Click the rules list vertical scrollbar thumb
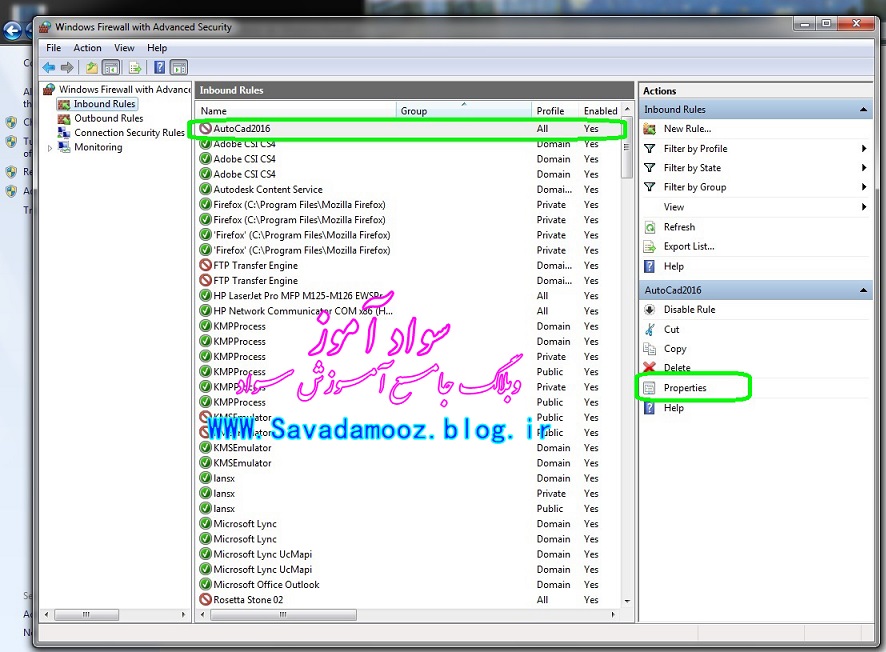Screen dimensions: 886x652 (x=627, y=148)
